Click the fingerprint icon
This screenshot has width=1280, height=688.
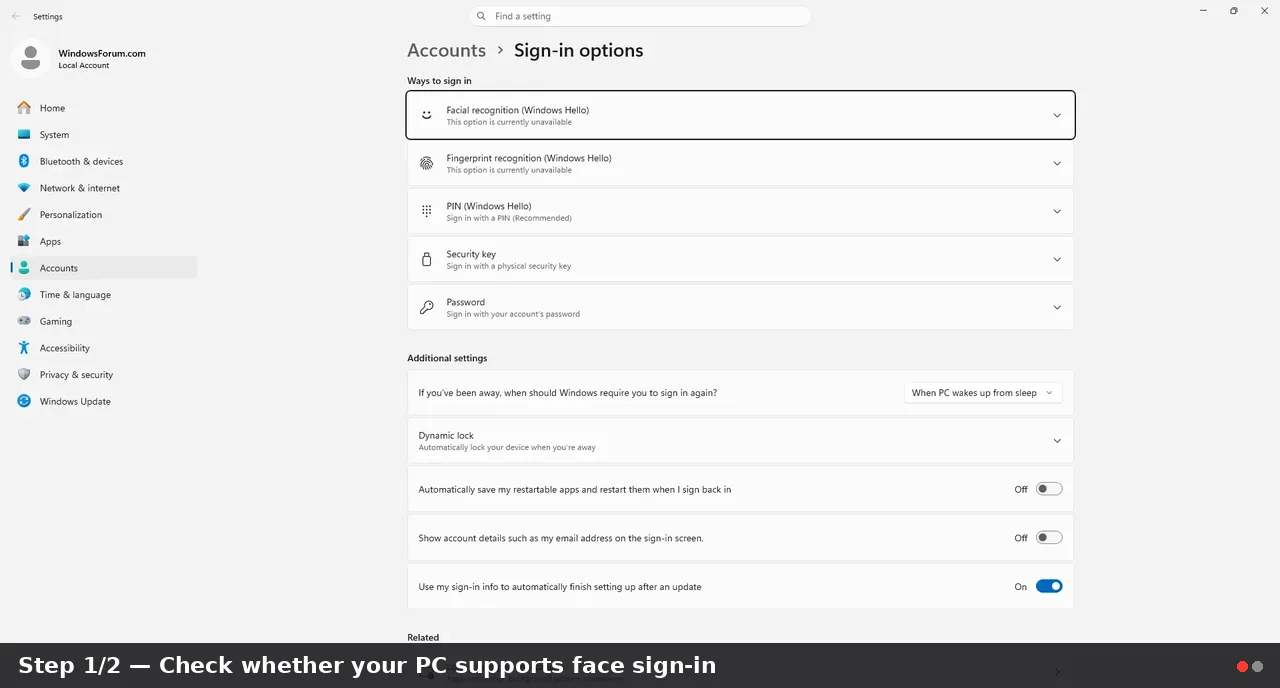coord(427,163)
